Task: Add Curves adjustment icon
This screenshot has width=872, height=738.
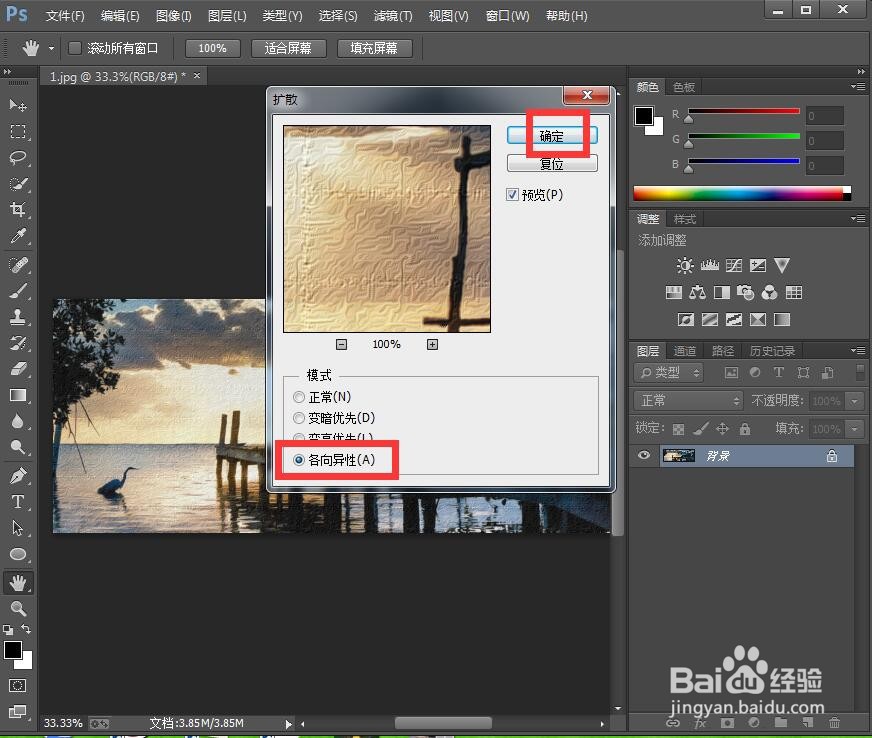Action: pyautogui.click(x=734, y=265)
